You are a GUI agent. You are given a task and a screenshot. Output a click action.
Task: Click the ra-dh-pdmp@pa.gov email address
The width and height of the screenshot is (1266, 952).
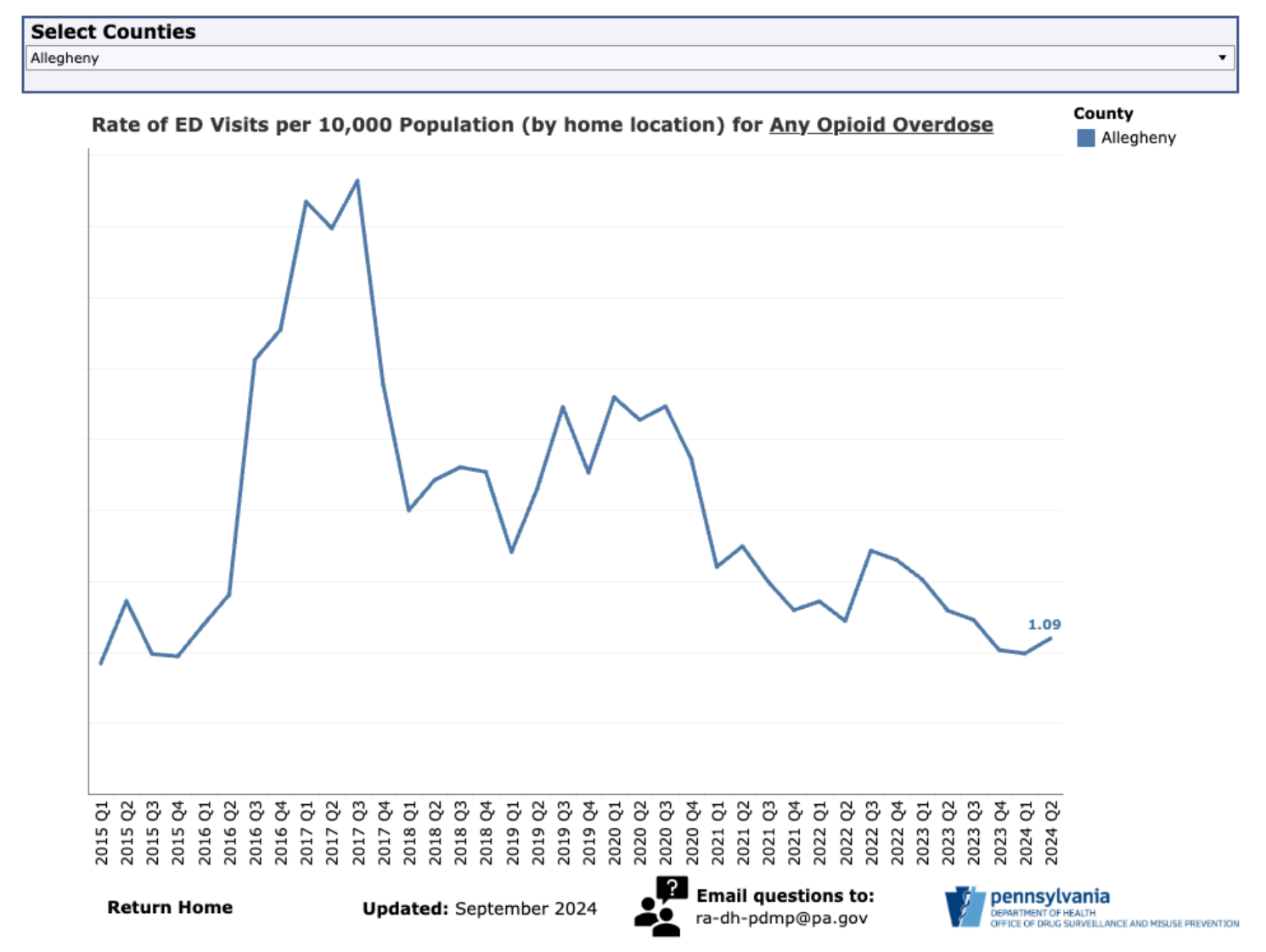coord(781,918)
